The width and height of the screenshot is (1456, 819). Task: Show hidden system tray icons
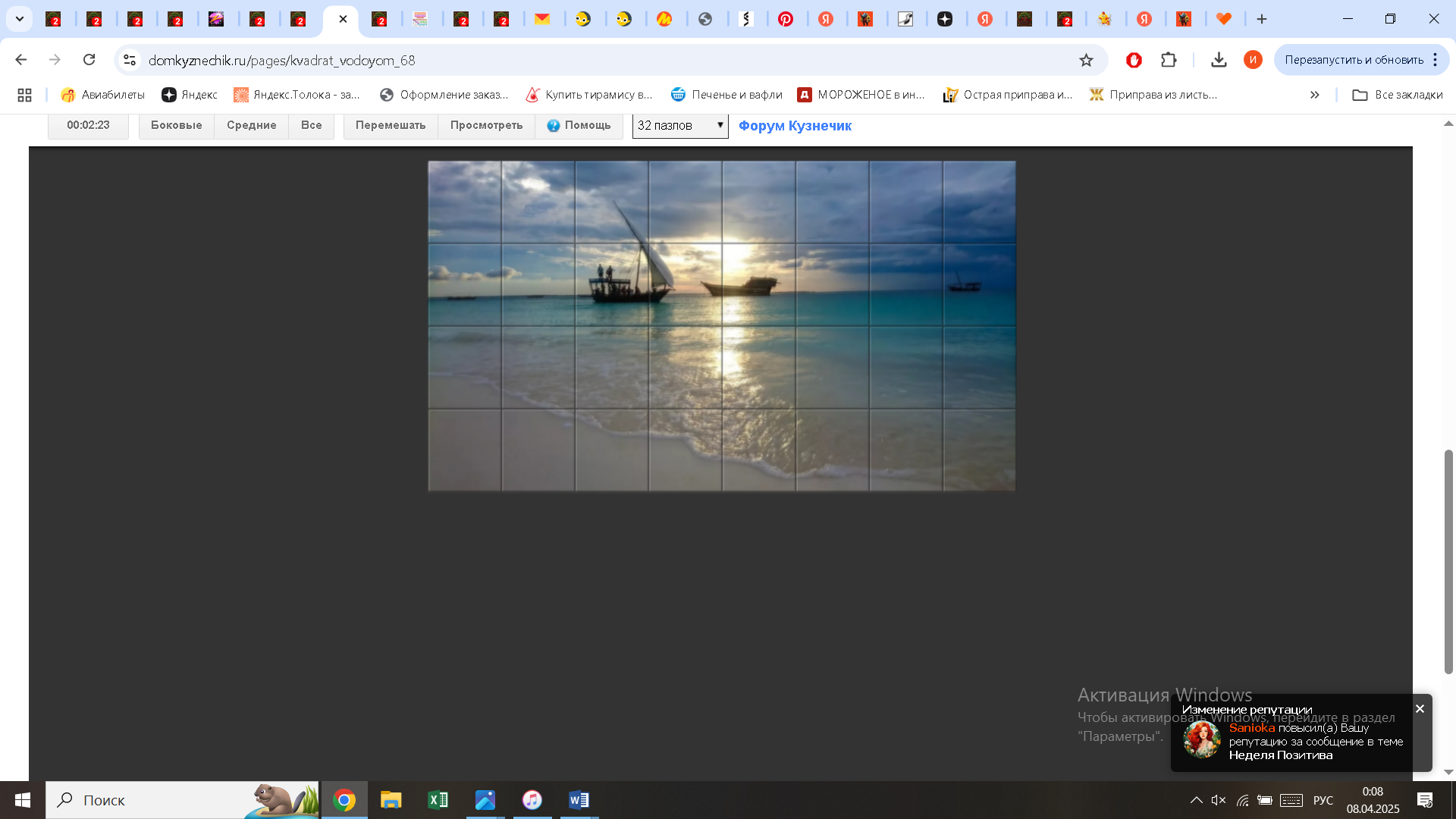tap(1196, 800)
